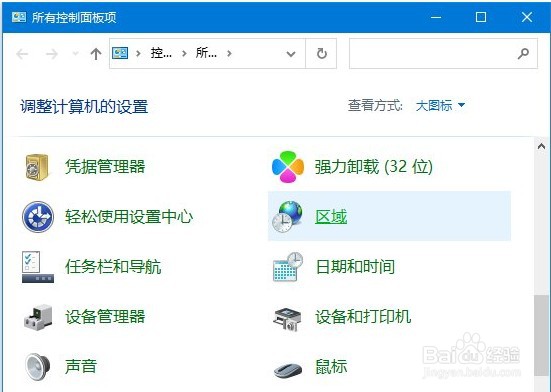Open the 声音 text link

(81, 366)
